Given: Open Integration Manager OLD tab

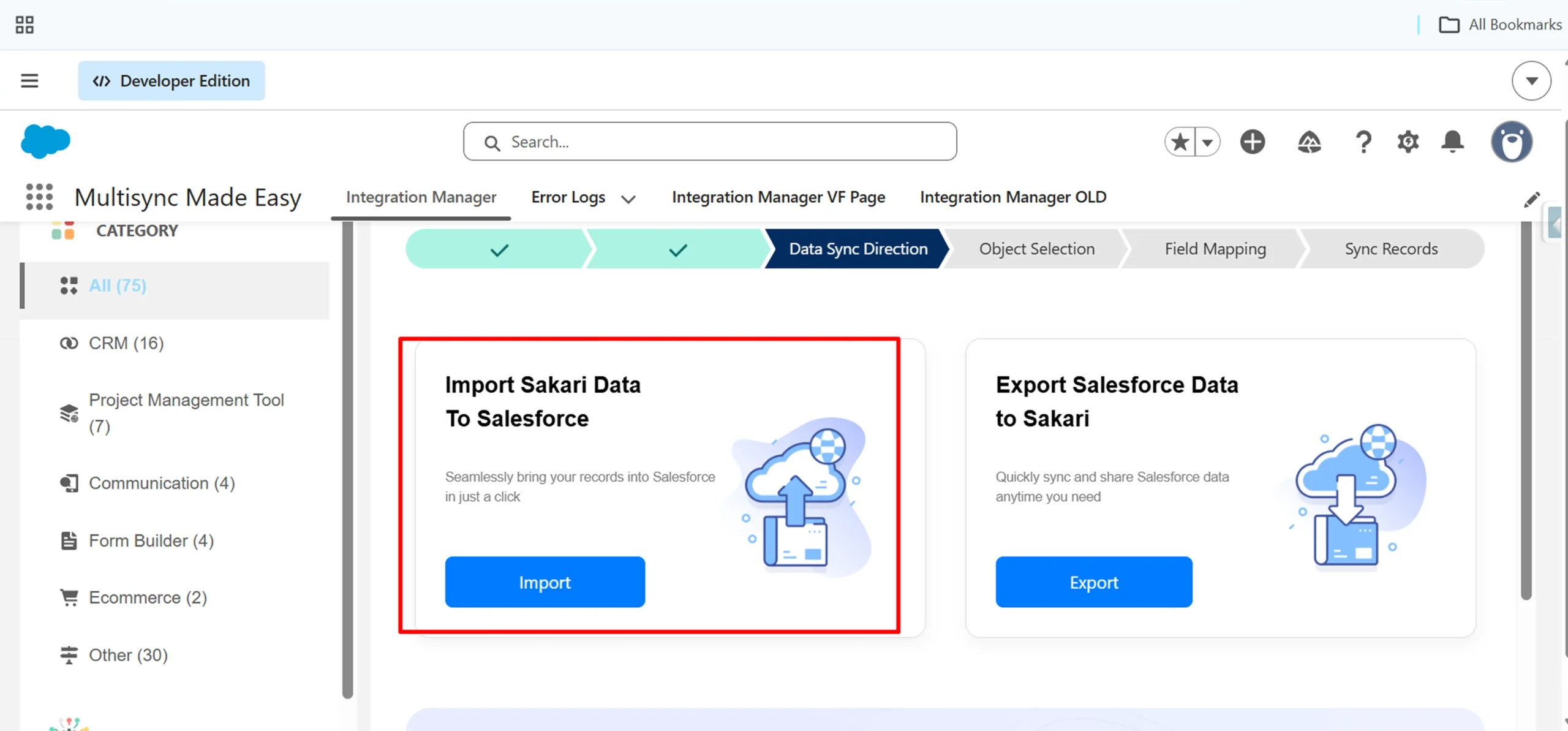Looking at the screenshot, I should click(1013, 197).
